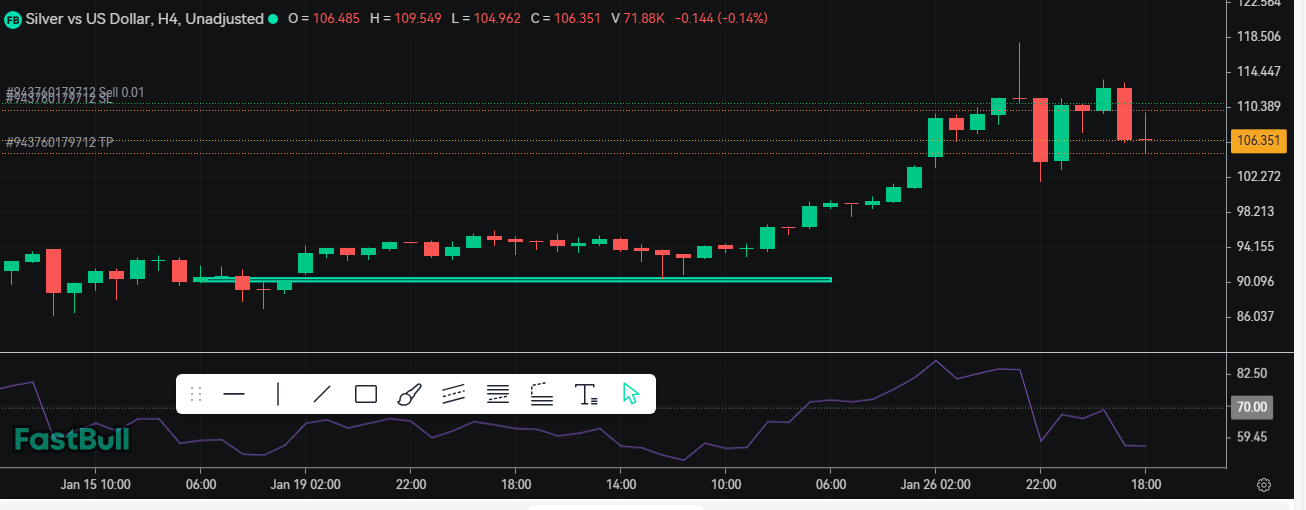1306x510 pixels.
Task: Select the vertical line drawing tool
Action: pyautogui.click(x=278, y=394)
